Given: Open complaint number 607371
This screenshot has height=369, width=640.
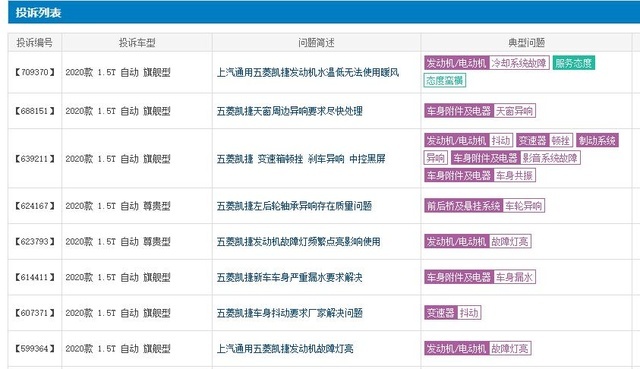Looking at the screenshot, I should pyautogui.click(x=35, y=313).
